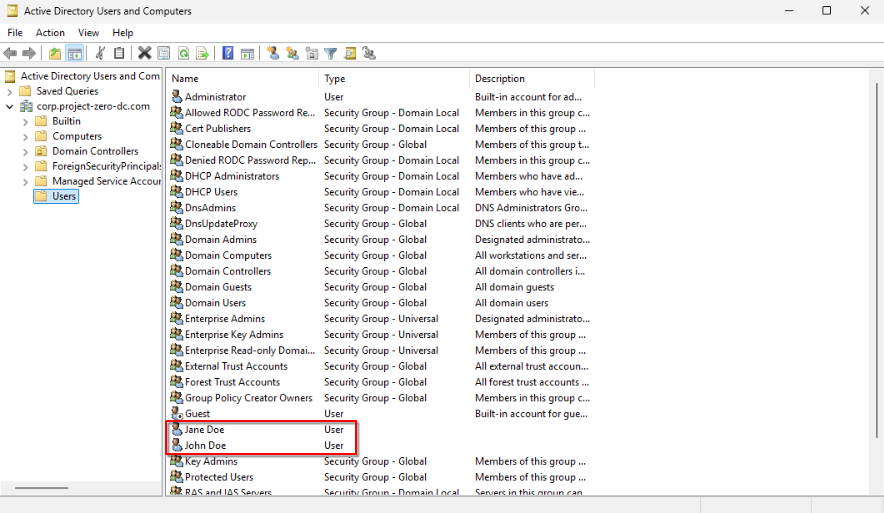Expand the Computers container
Screen dimensions: 884x513
[25, 136]
